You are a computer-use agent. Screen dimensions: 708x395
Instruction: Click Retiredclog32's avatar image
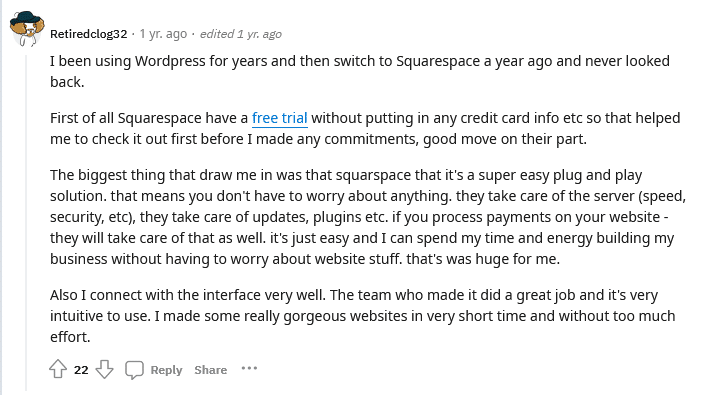27,28
